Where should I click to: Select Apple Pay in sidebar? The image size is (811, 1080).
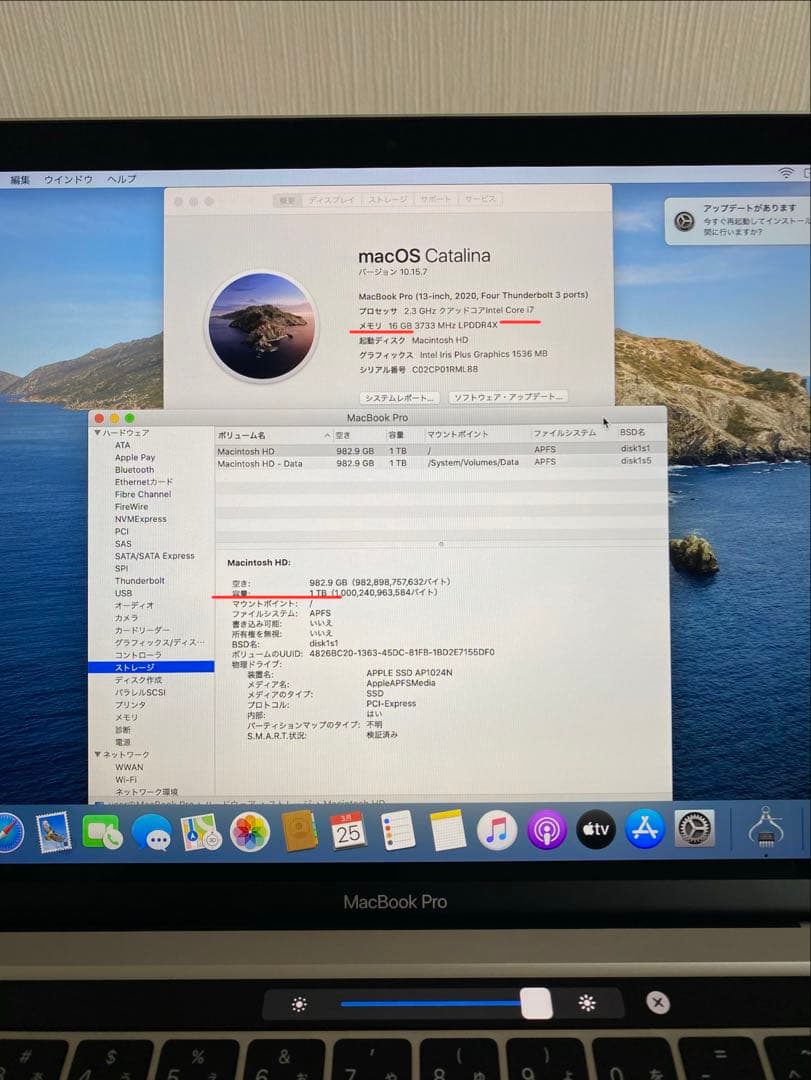coord(135,457)
